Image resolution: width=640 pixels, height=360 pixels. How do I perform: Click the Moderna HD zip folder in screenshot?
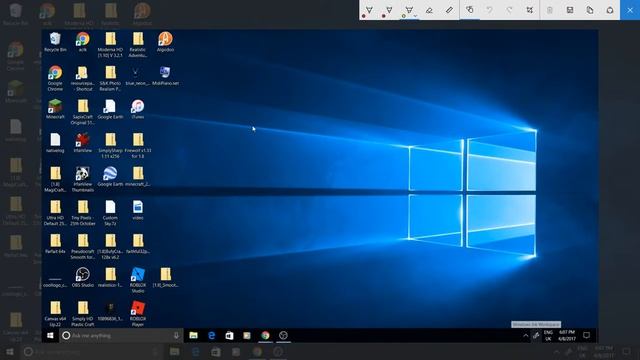(x=110, y=44)
